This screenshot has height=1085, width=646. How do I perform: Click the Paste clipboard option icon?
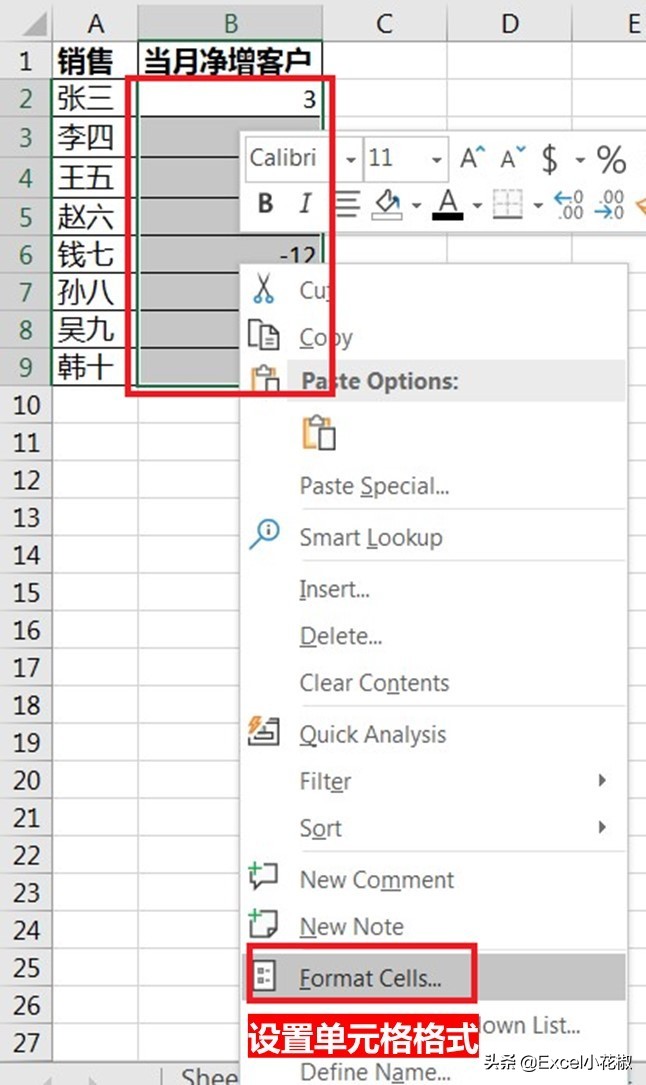click(319, 434)
